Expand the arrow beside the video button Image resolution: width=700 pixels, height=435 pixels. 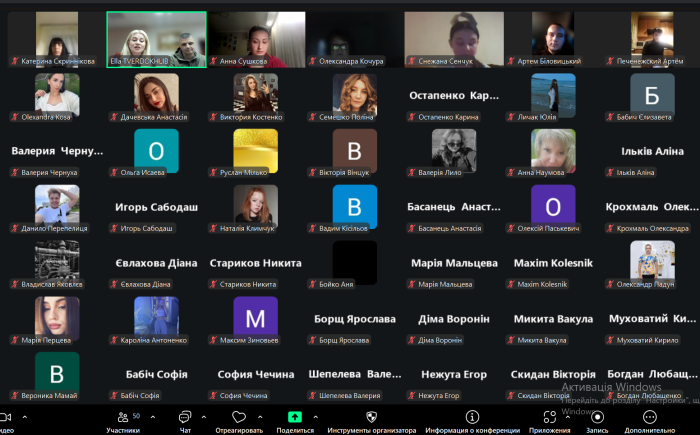[25, 416]
